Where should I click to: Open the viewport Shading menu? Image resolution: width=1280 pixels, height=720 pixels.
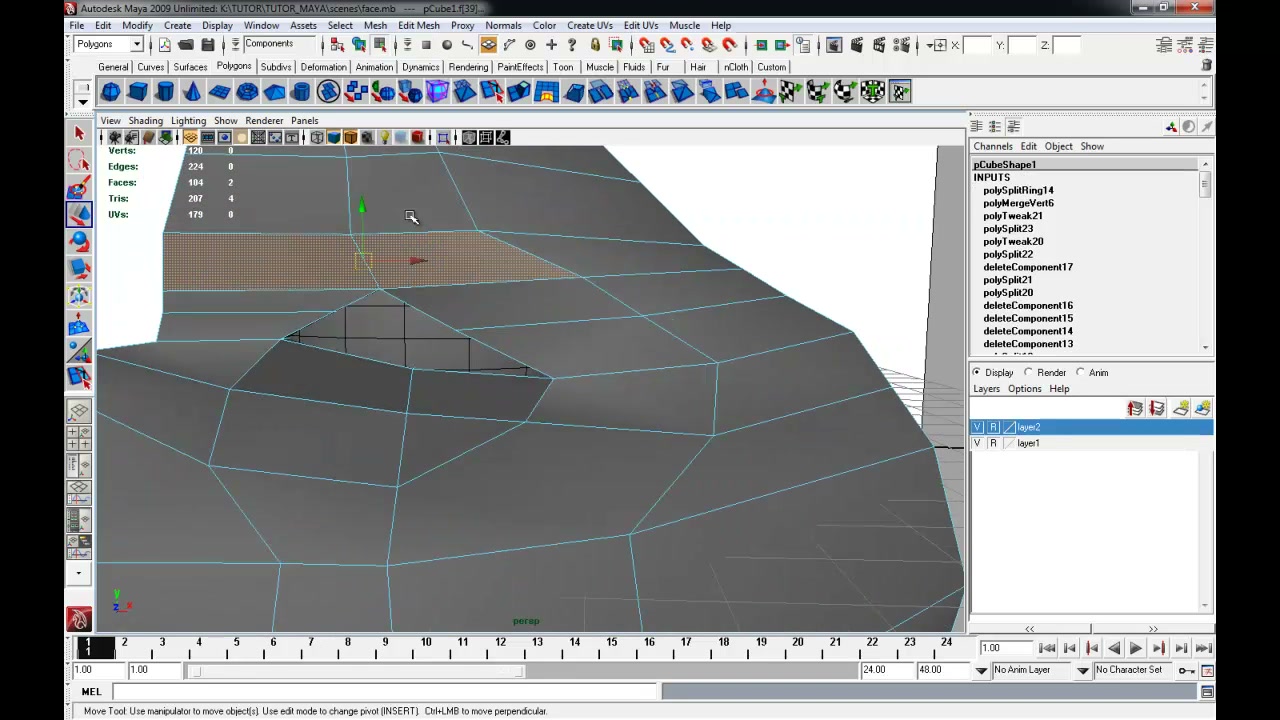(x=145, y=120)
